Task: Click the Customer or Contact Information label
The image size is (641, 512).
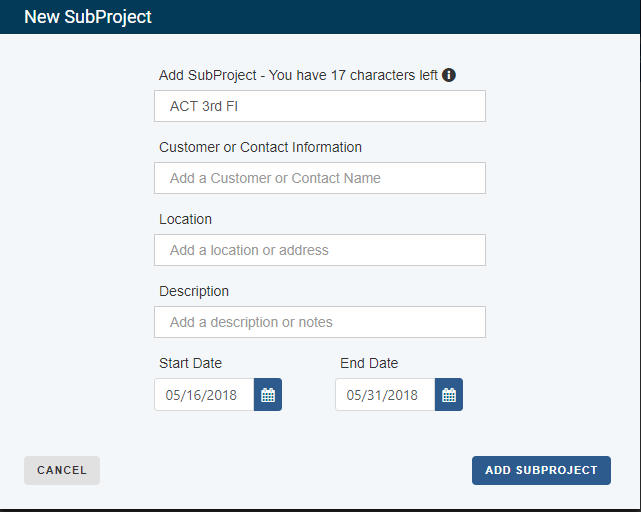Action: click(260, 147)
